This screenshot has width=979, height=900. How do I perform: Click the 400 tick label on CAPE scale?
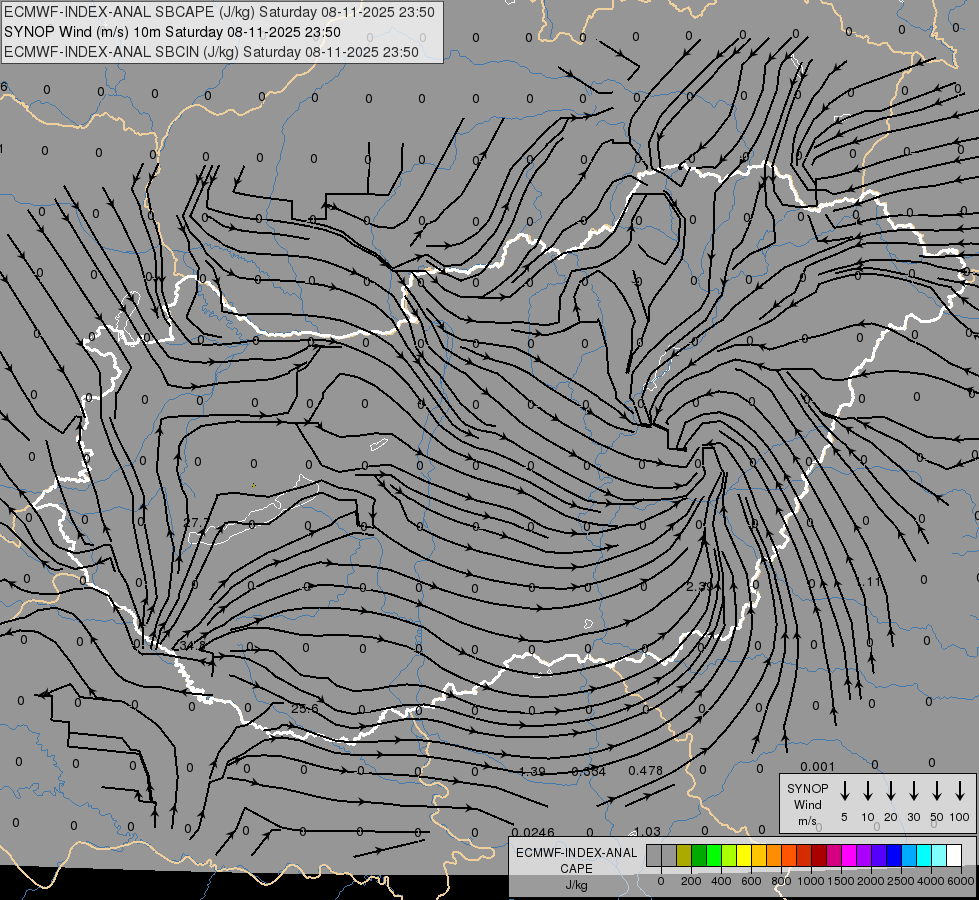coord(721,881)
